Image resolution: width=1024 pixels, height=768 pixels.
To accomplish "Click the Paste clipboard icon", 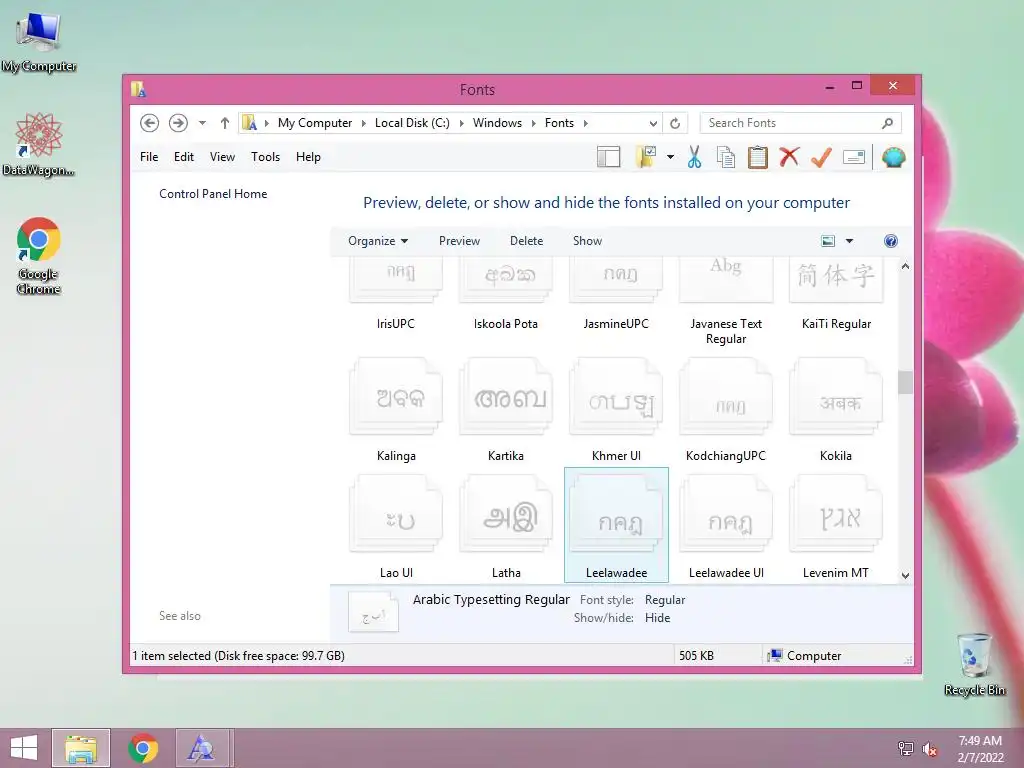I will 758,157.
